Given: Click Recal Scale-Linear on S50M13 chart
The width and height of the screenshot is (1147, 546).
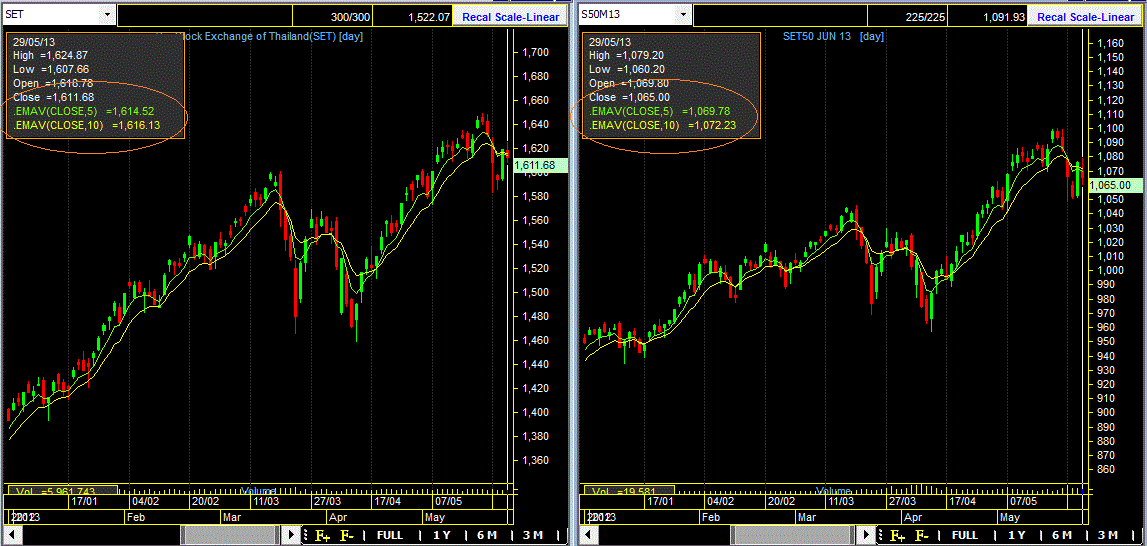Looking at the screenshot, I should click(x=1086, y=16).
